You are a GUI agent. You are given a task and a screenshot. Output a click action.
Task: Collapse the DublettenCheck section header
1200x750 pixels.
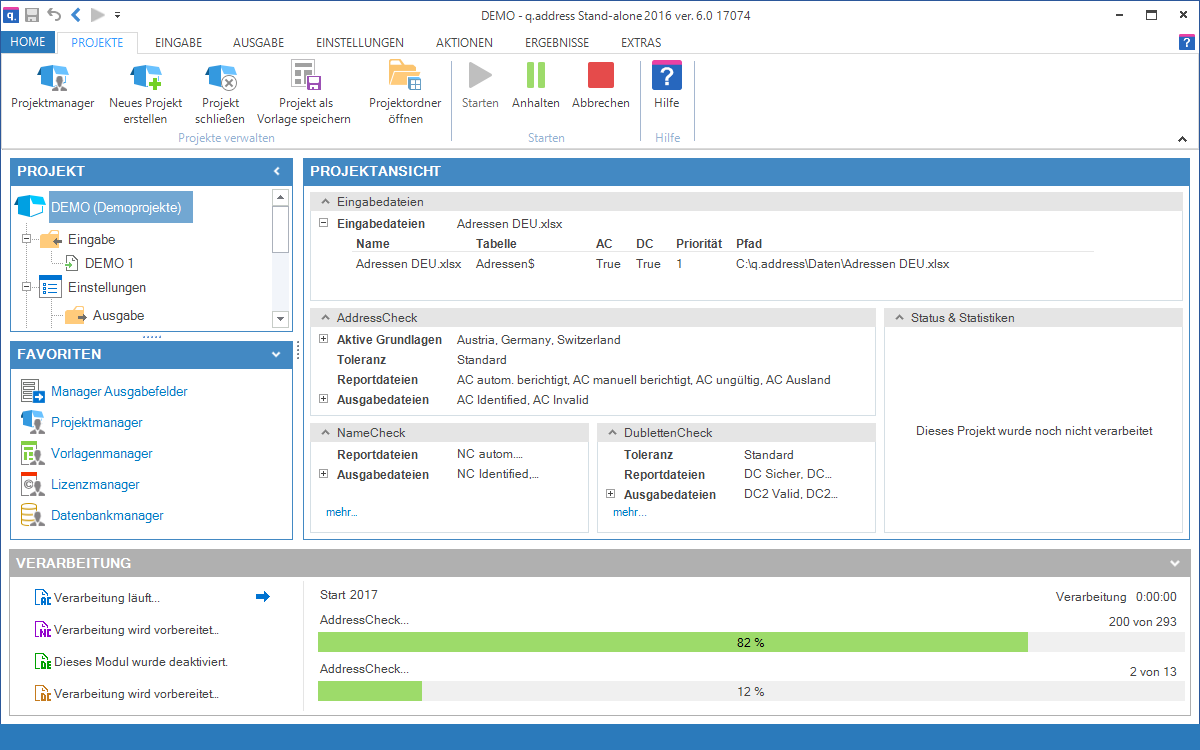(612, 432)
